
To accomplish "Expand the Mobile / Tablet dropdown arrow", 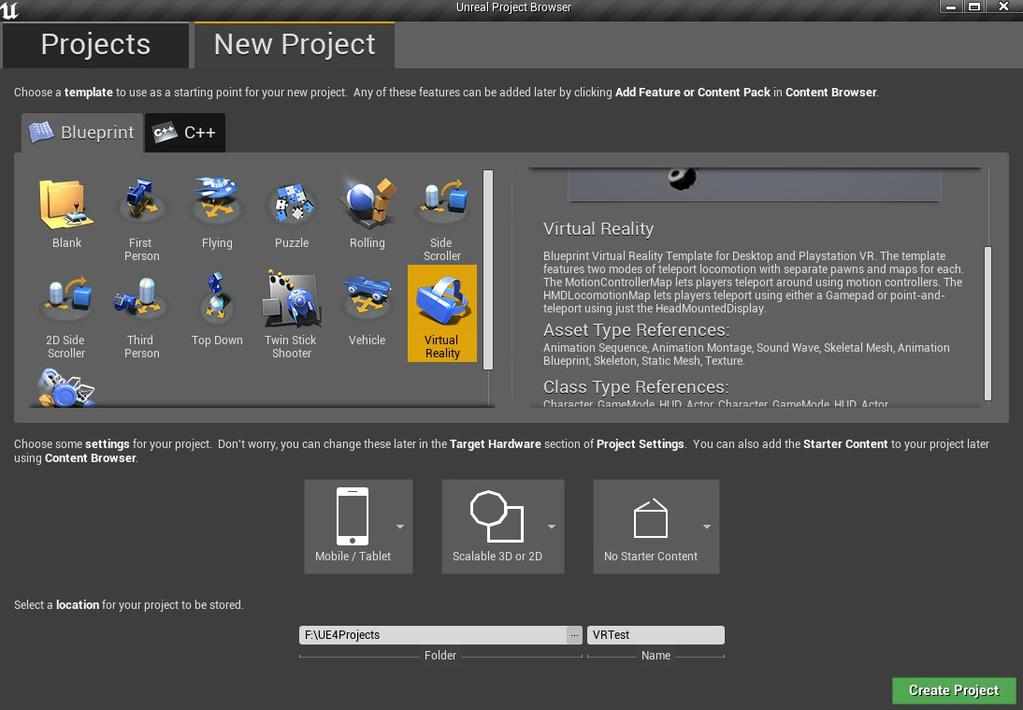I will pos(400,527).
